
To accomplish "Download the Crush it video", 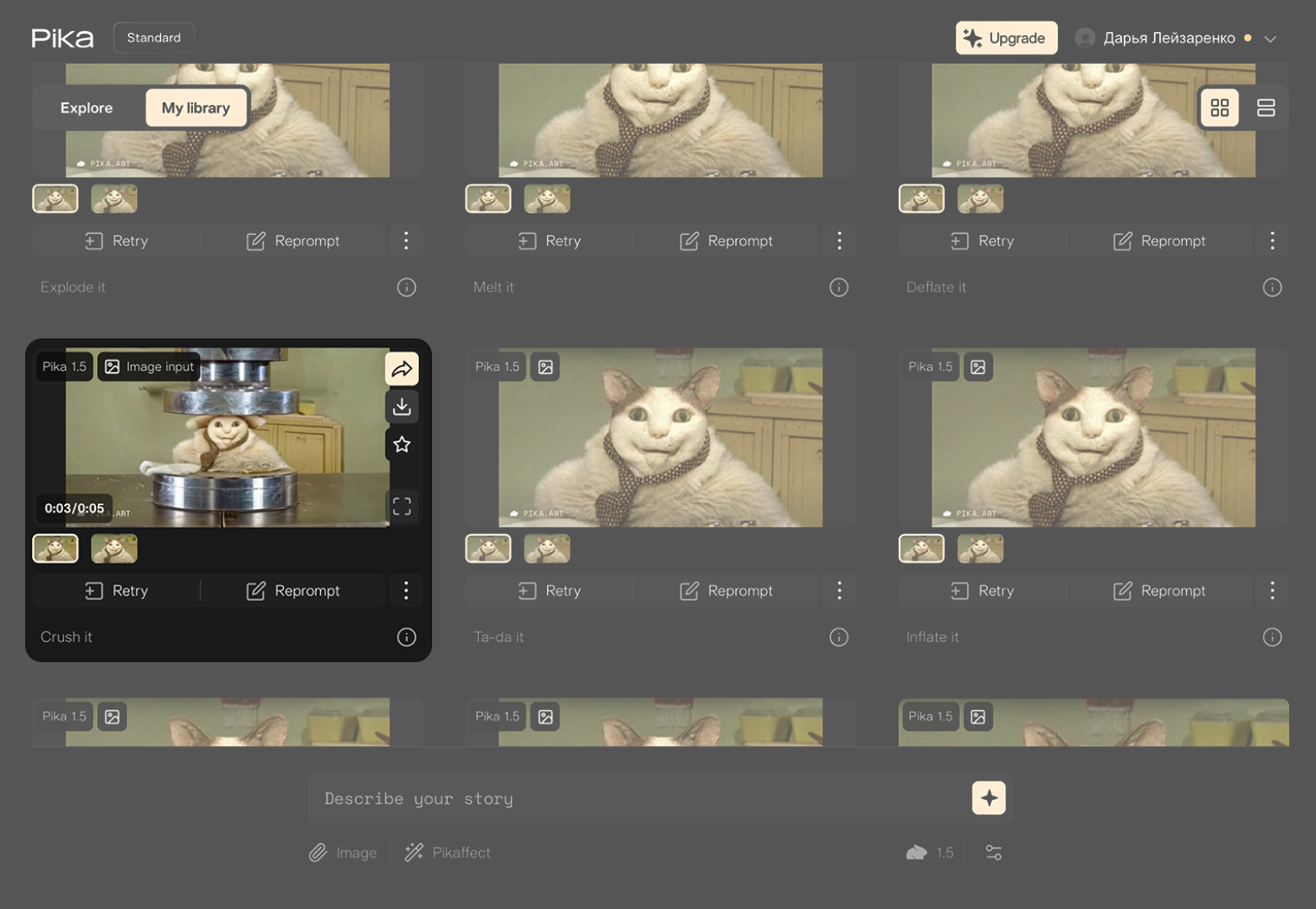I will tap(402, 407).
